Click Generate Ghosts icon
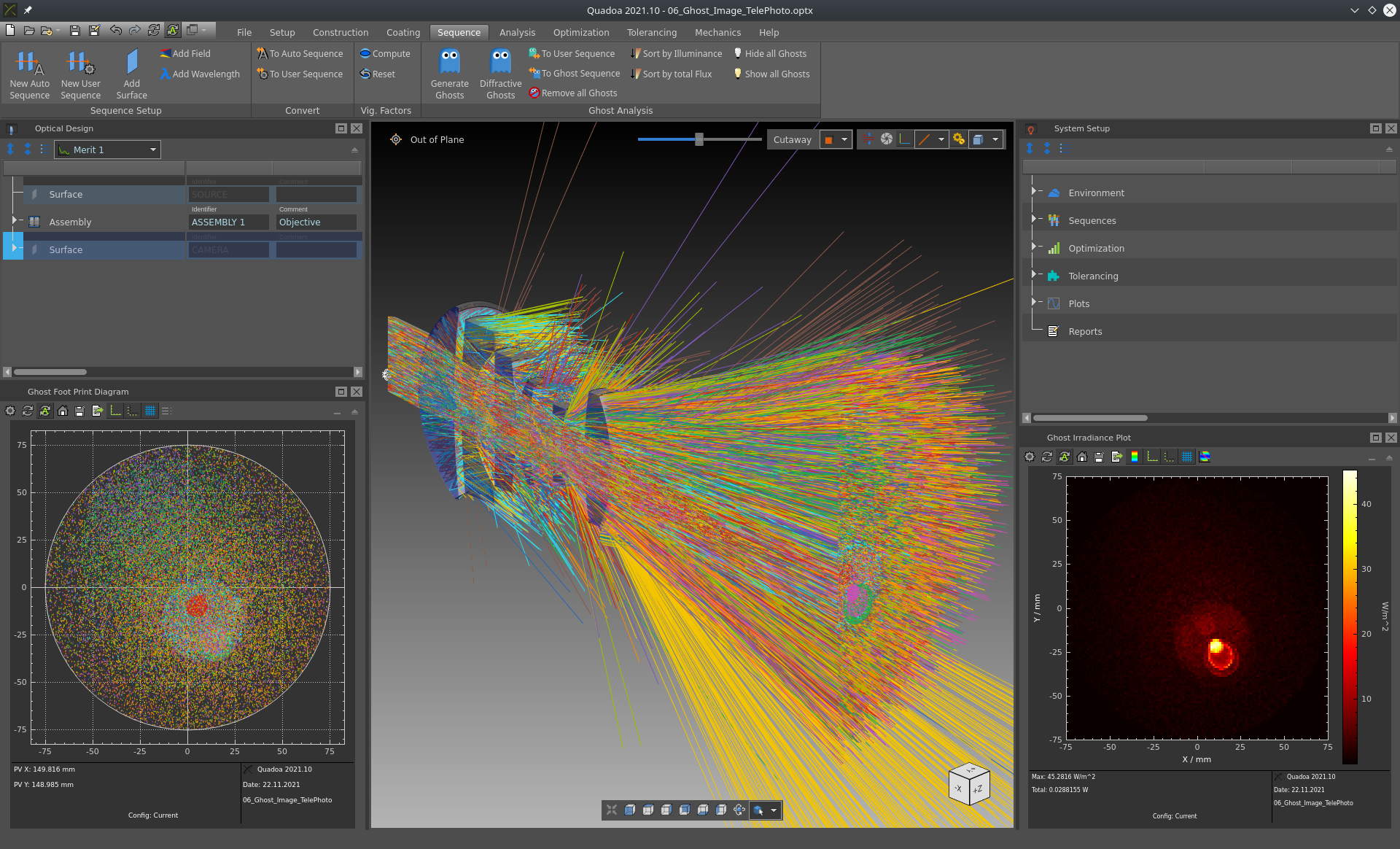 click(449, 62)
